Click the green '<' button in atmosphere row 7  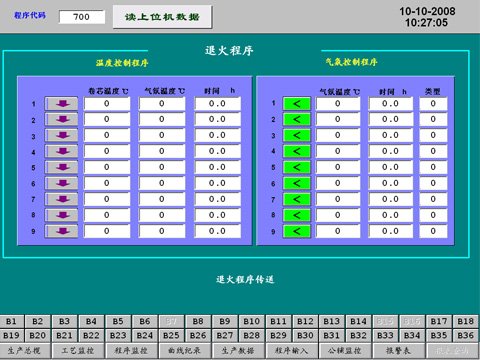click(297, 199)
